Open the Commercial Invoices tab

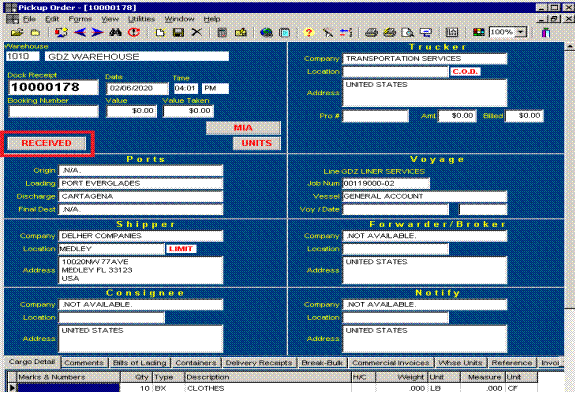click(391, 363)
